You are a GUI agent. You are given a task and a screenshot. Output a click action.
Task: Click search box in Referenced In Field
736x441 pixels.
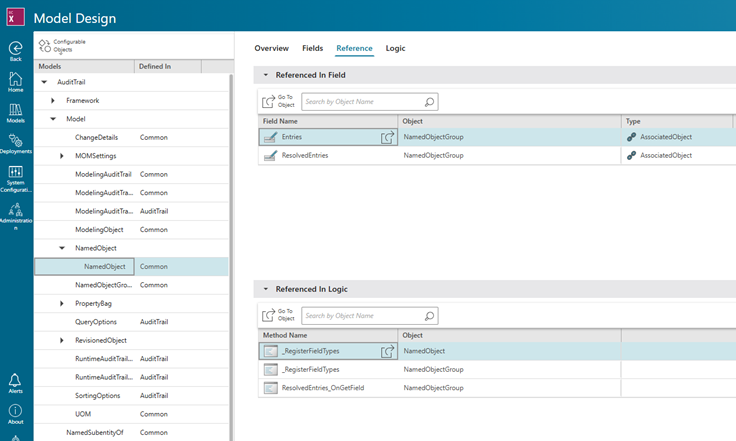(363, 101)
